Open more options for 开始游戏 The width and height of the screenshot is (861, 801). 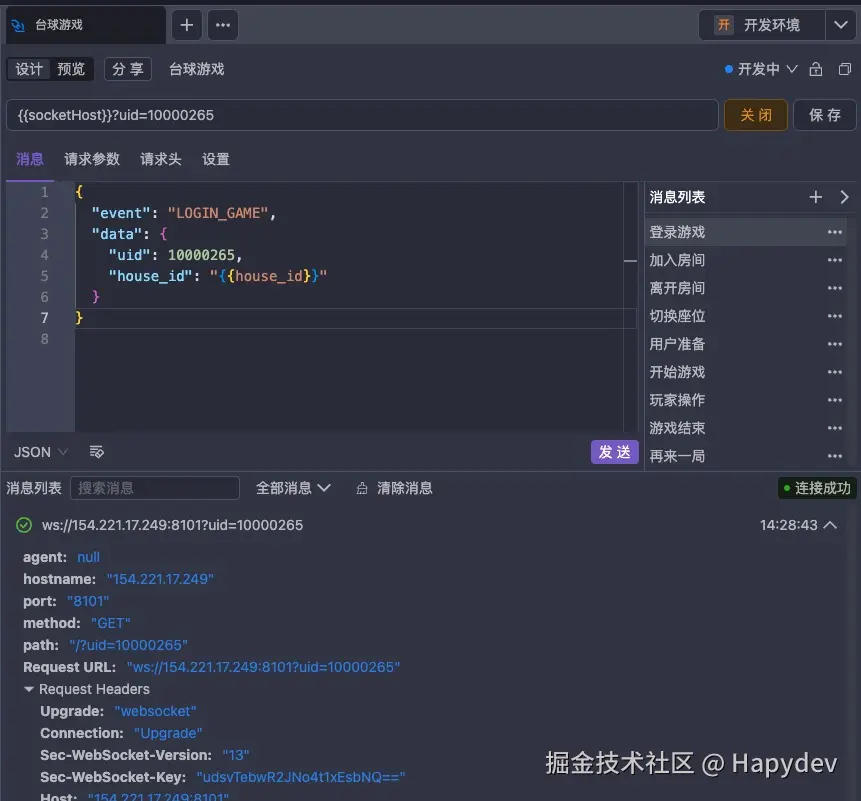(x=835, y=372)
